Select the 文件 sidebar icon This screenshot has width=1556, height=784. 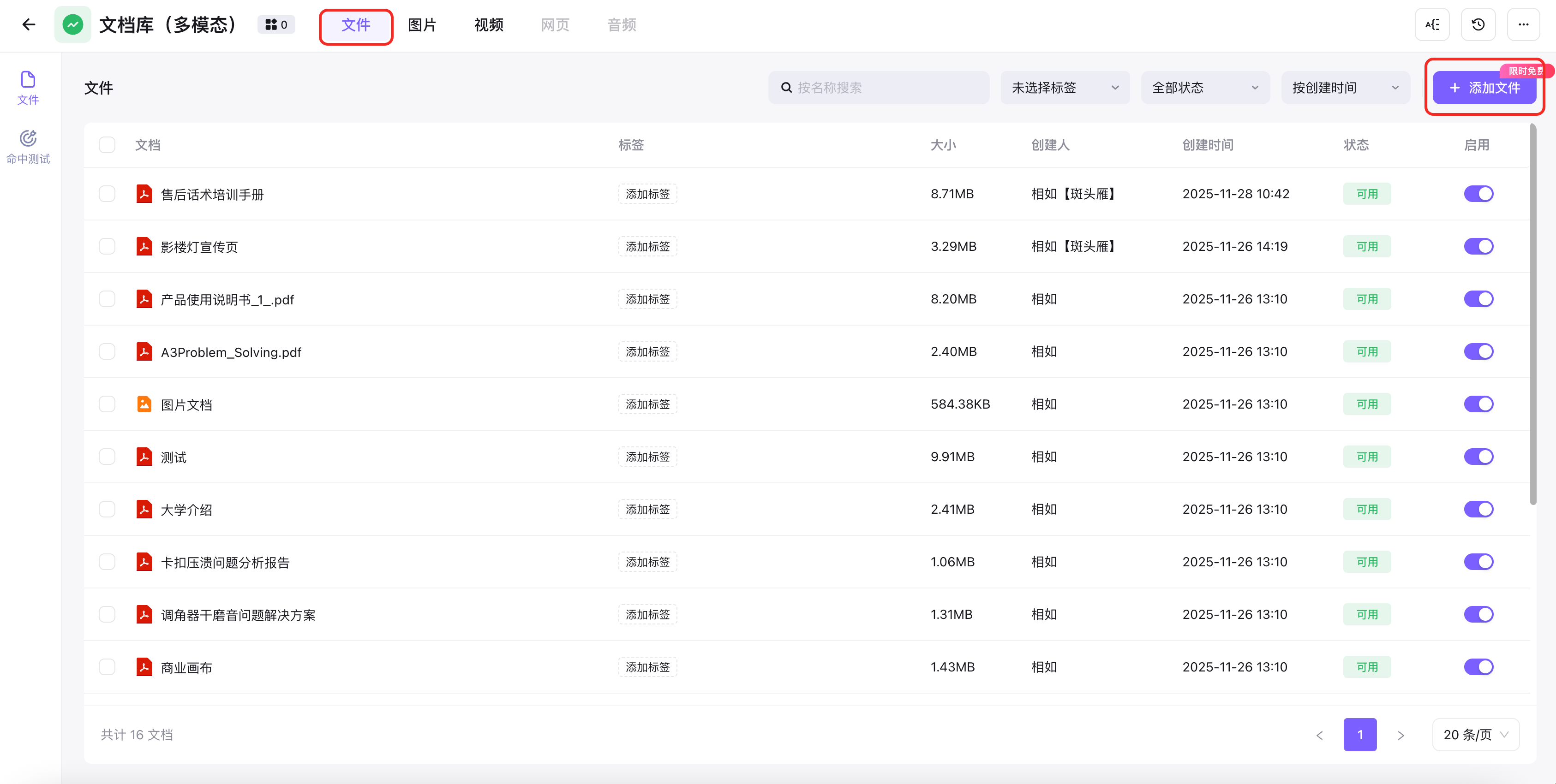tap(28, 88)
